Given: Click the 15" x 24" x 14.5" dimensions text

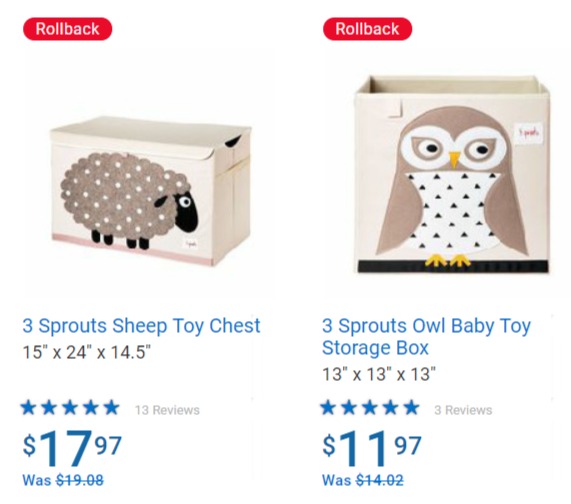Looking at the screenshot, I should [86, 352].
